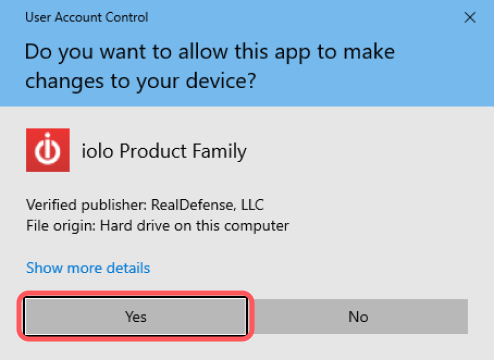Close the User Account Control dialog
494x360 pixels.
[x=470, y=18]
